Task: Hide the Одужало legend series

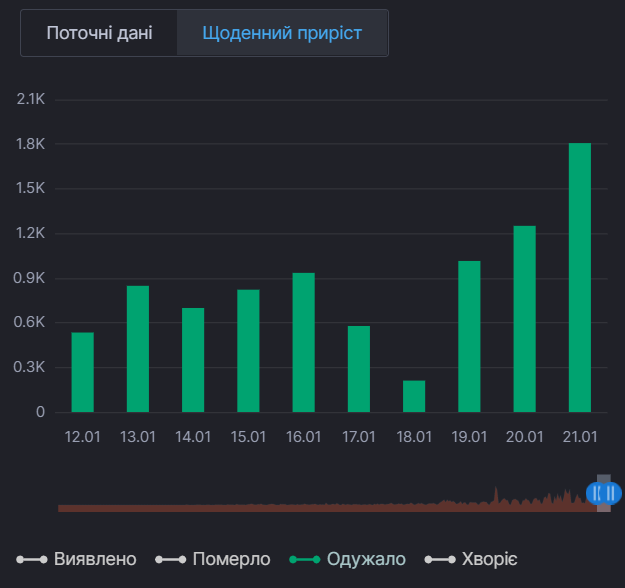Action: click(366, 559)
